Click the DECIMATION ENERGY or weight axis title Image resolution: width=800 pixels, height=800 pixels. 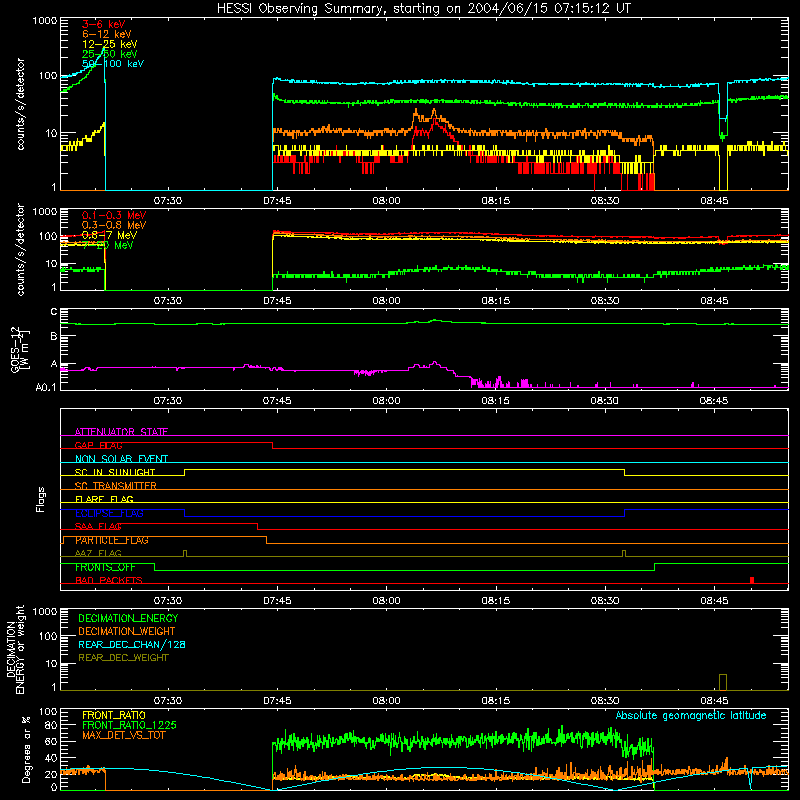click(15, 649)
